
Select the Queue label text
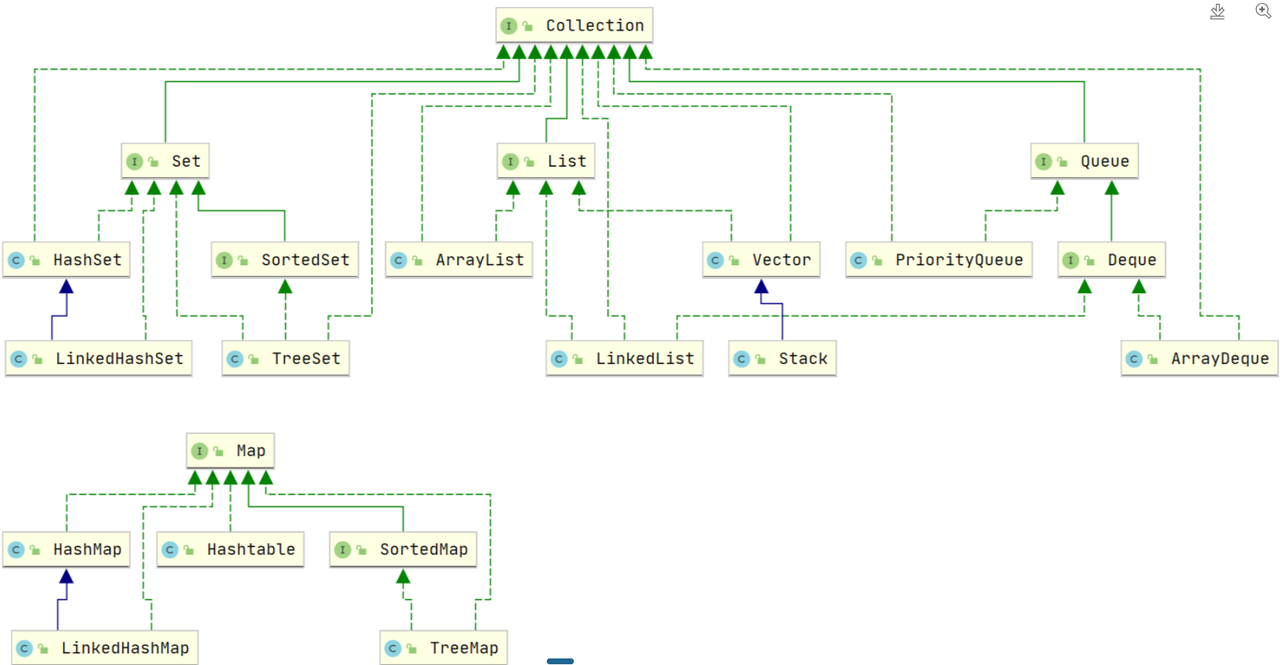pos(1105,161)
